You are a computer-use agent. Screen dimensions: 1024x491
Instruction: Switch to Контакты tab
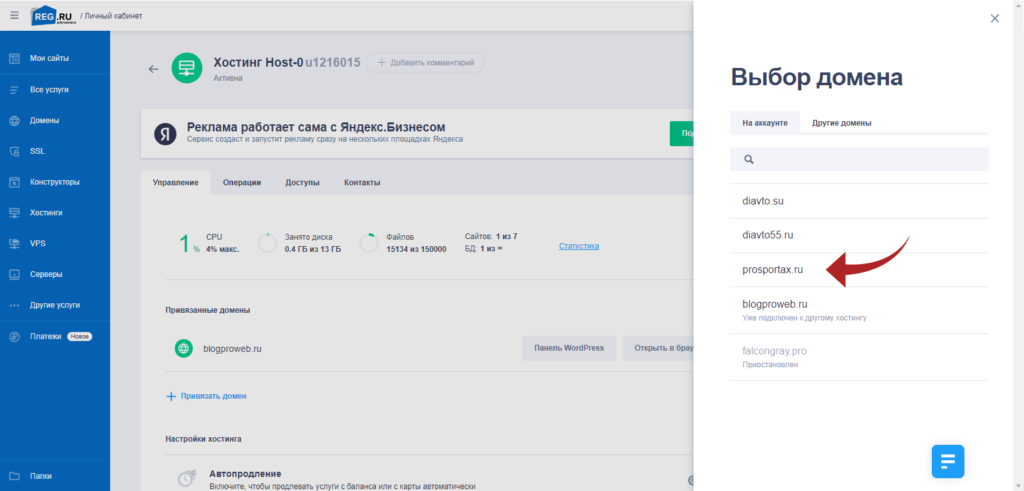tap(362, 183)
